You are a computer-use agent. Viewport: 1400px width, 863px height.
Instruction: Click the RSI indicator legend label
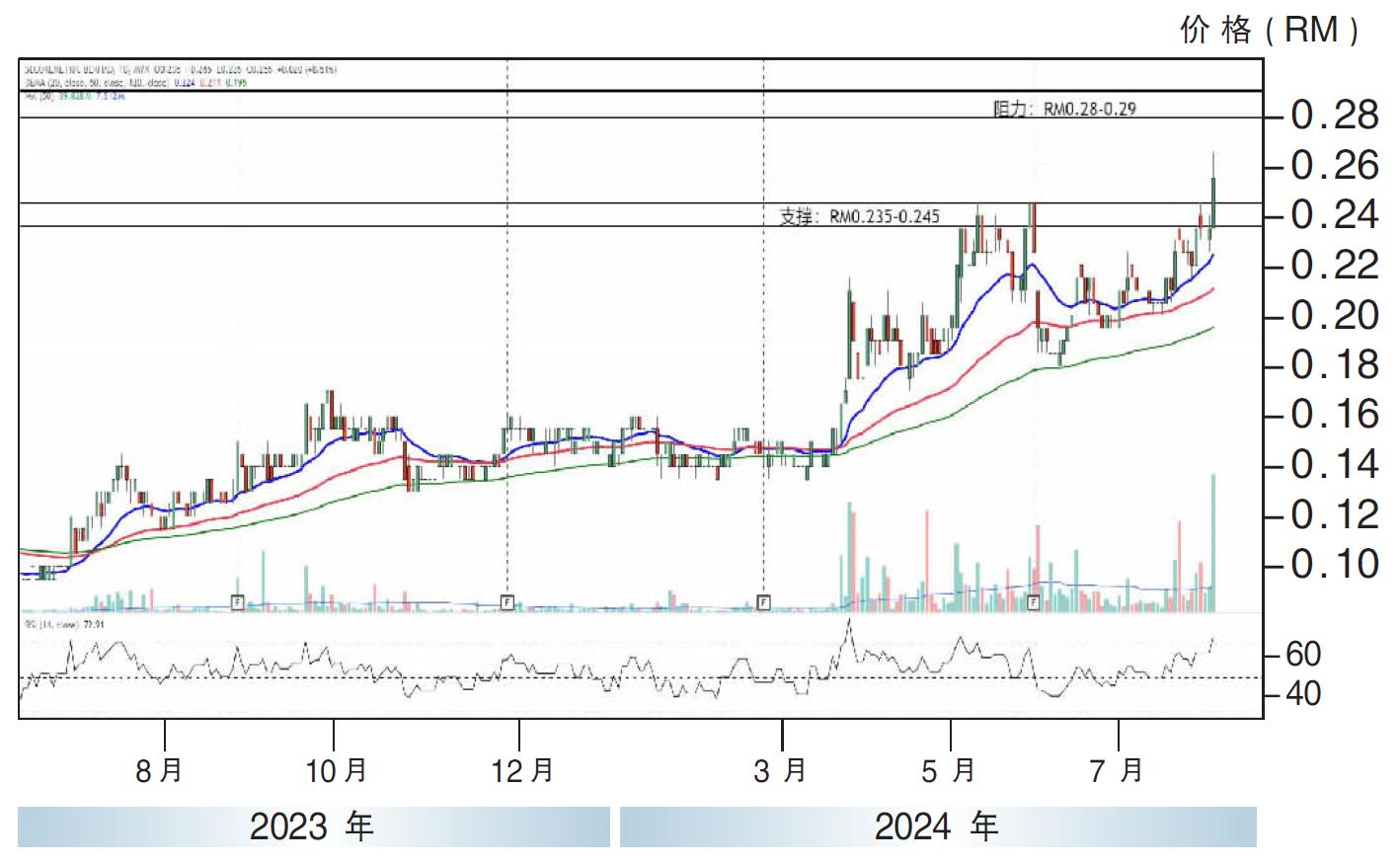(64, 624)
